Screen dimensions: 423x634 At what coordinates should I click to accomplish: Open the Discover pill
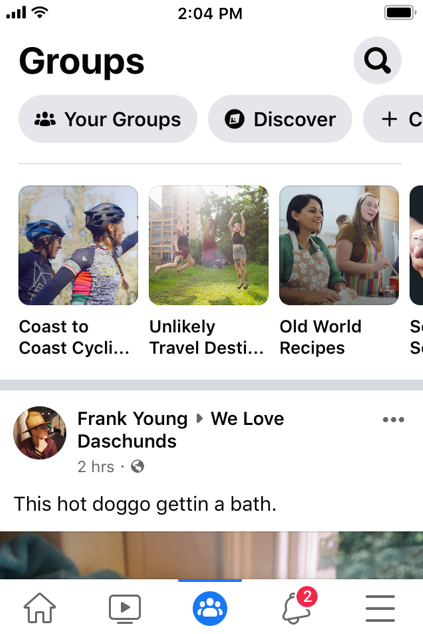(x=280, y=119)
